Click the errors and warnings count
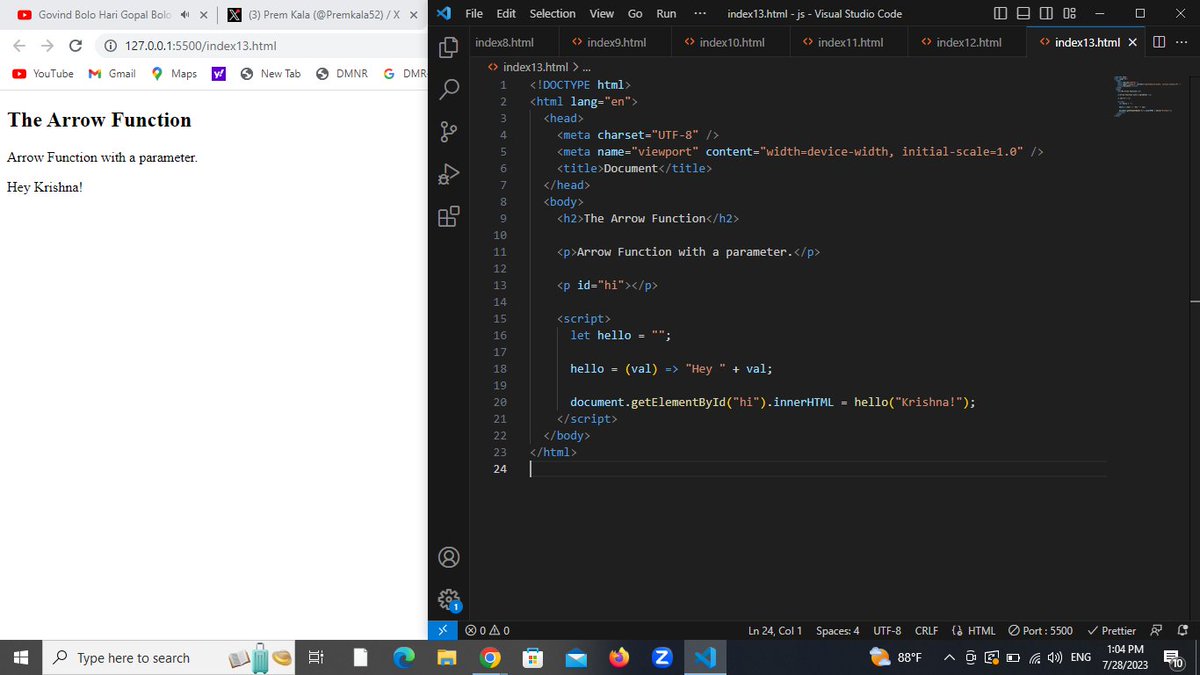 (487, 630)
